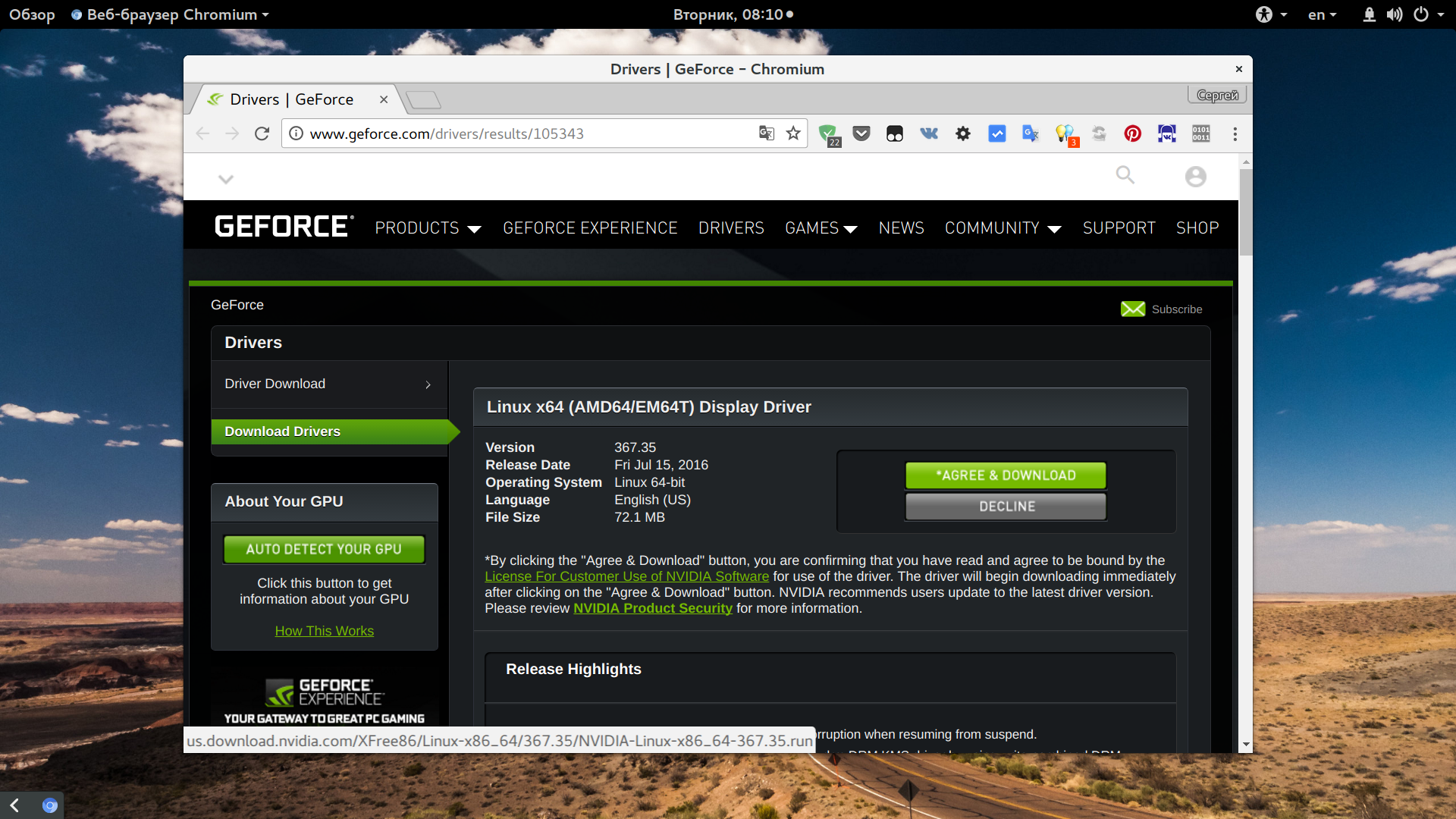Click the Chromium settings gear icon
Viewport: 1456px width, 819px height.
pyautogui.click(x=962, y=134)
